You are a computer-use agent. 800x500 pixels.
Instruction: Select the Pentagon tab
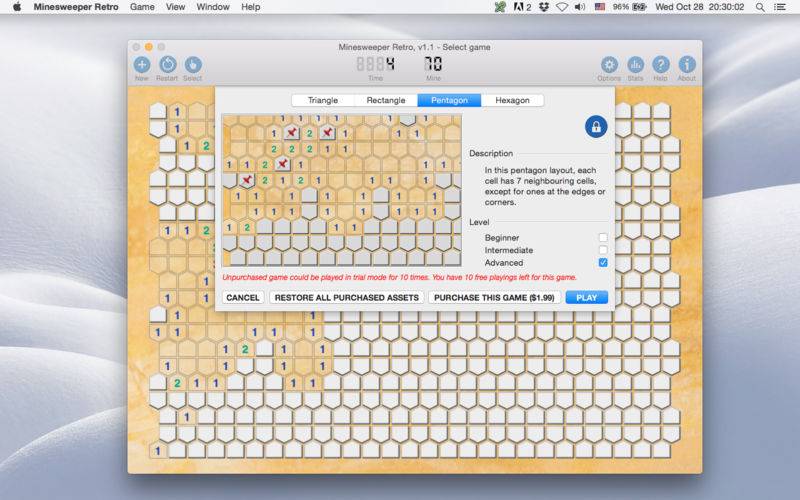click(449, 101)
